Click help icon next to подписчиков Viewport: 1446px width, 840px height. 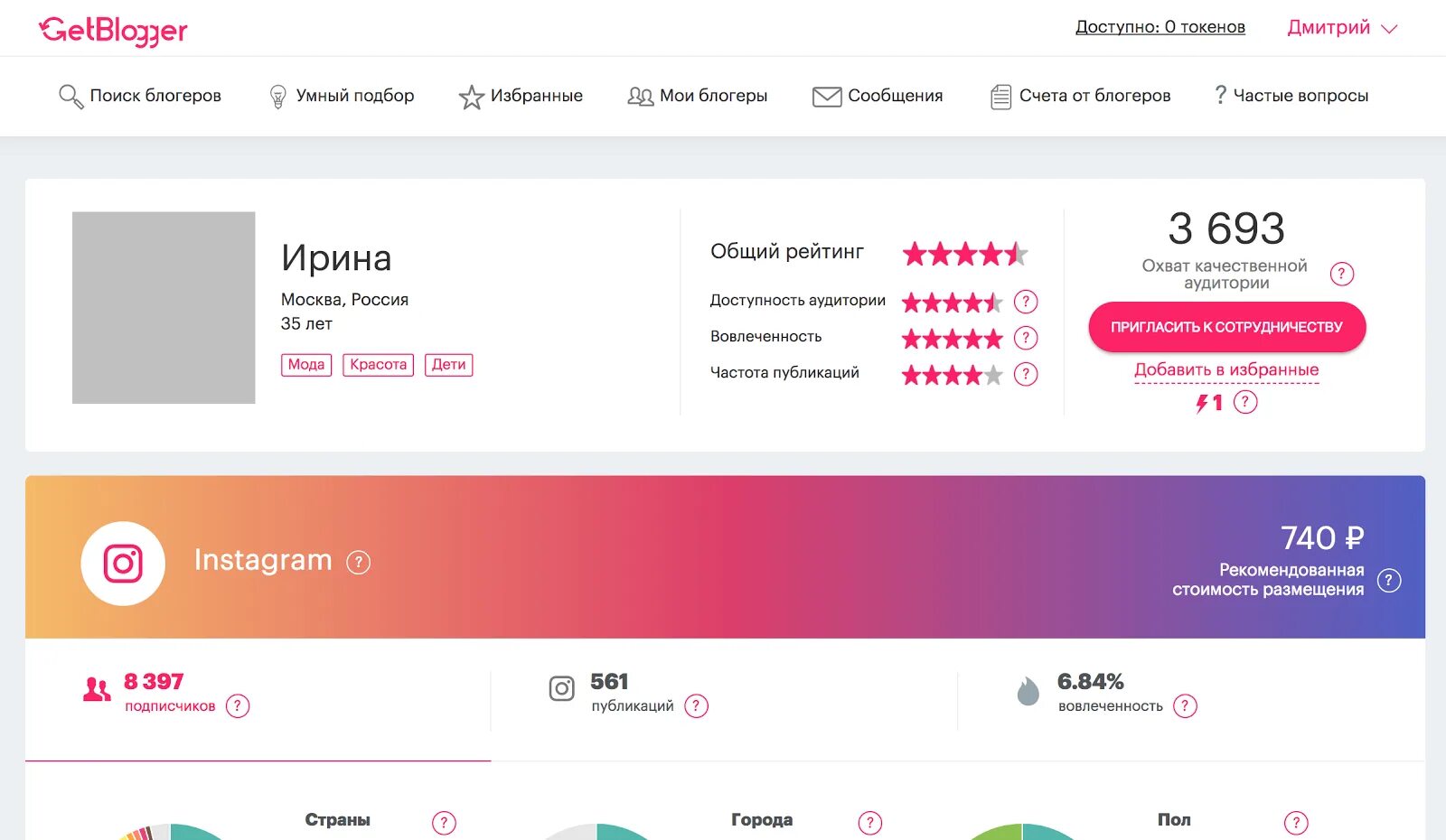click(238, 706)
